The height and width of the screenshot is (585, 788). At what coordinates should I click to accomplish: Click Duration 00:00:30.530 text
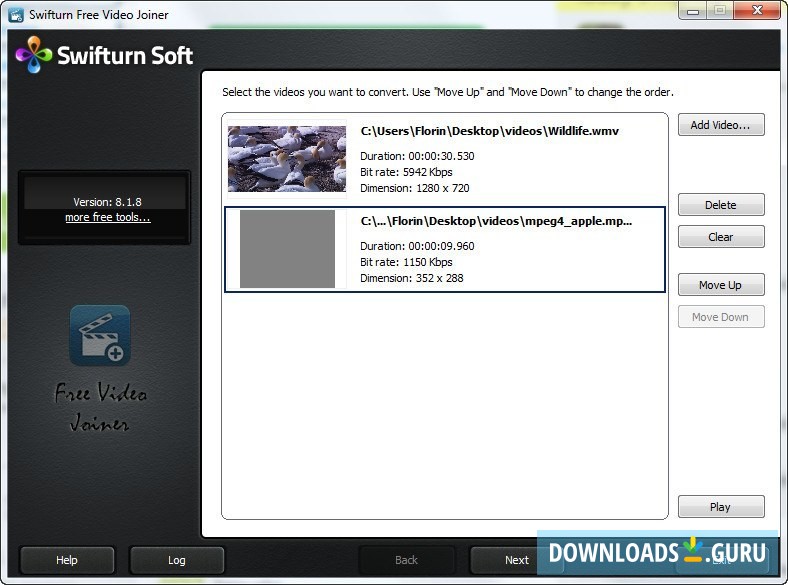point(417,156)
